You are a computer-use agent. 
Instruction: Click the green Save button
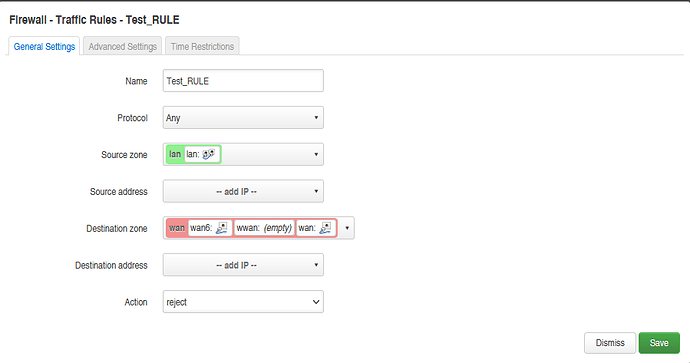[659, 343]
